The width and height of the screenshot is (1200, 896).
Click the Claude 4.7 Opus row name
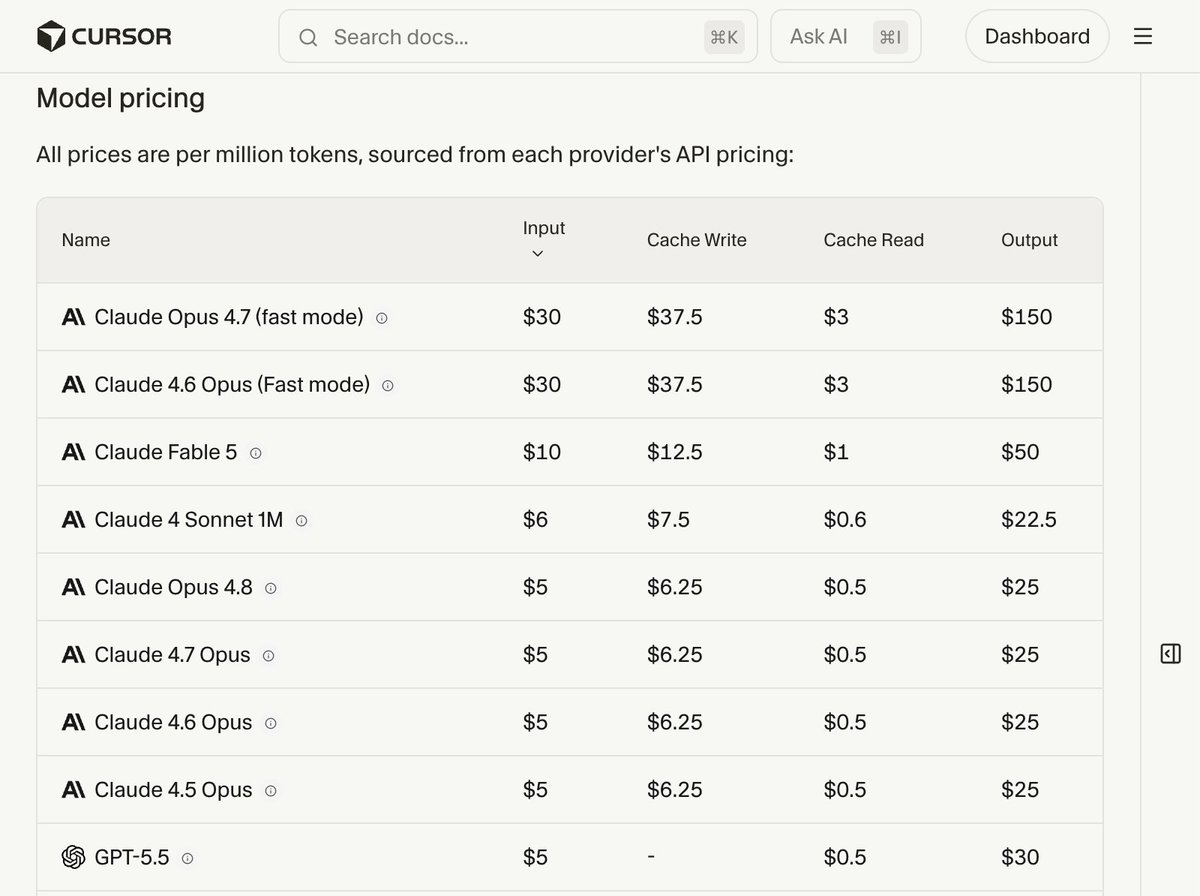pos(172,655)
